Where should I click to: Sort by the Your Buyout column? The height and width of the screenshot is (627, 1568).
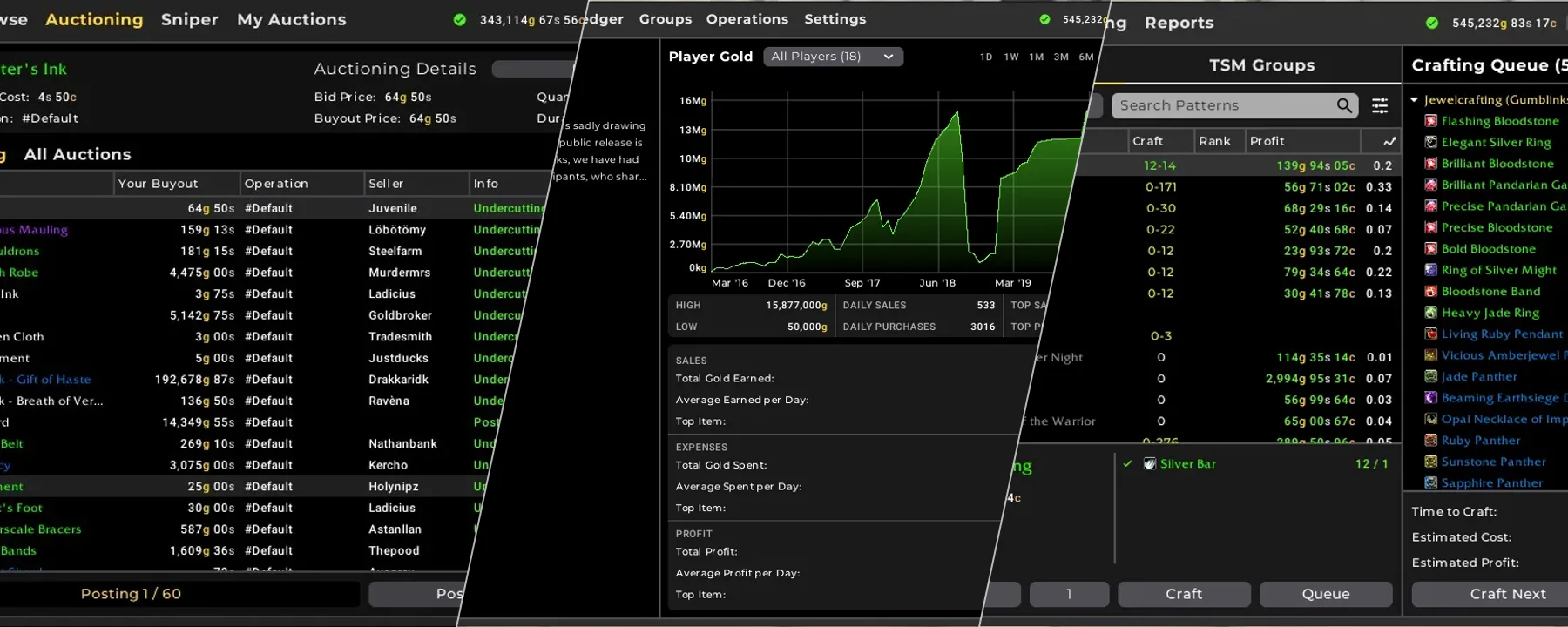(177, 184)
